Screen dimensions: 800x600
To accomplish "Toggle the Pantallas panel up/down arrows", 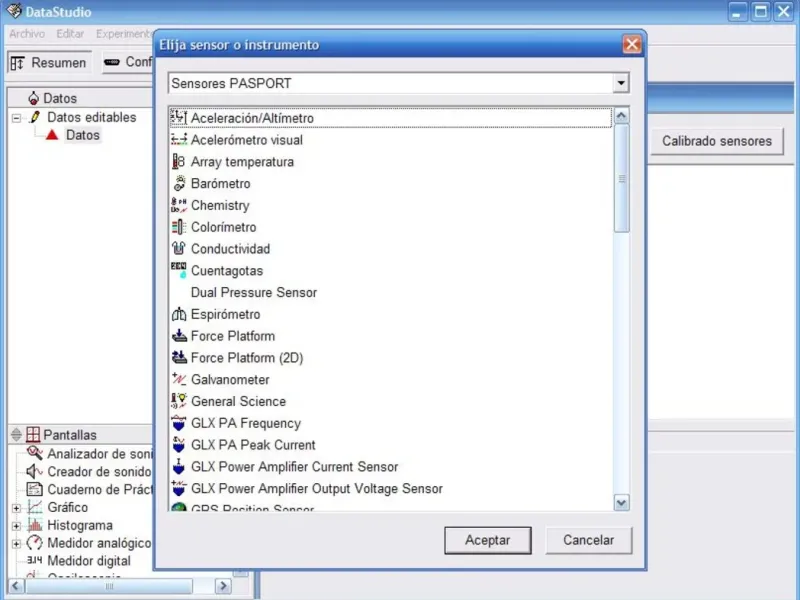I will coord(16,434).
